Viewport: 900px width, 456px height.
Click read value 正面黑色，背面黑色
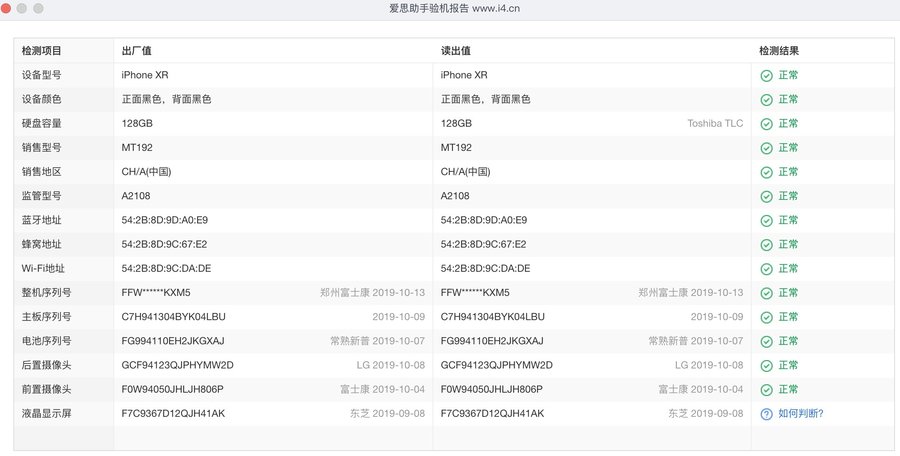486,99
